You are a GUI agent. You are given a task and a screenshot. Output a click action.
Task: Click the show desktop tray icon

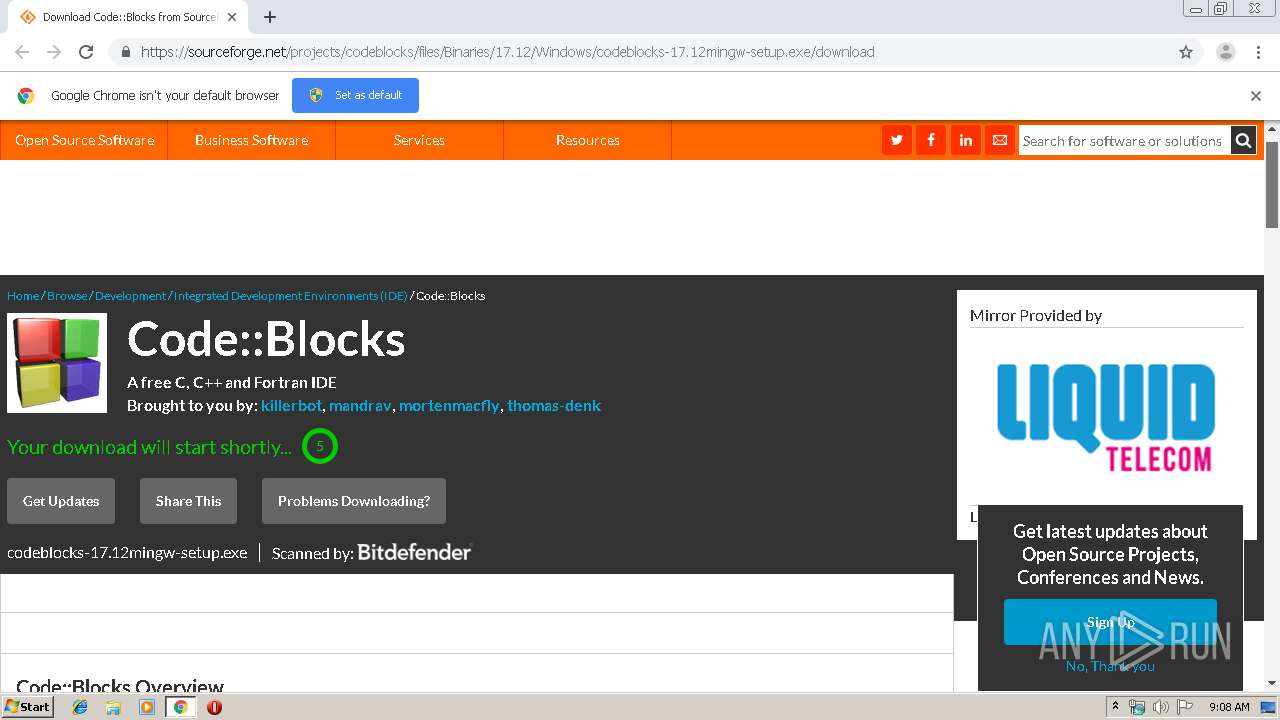tap(1268, 707)
